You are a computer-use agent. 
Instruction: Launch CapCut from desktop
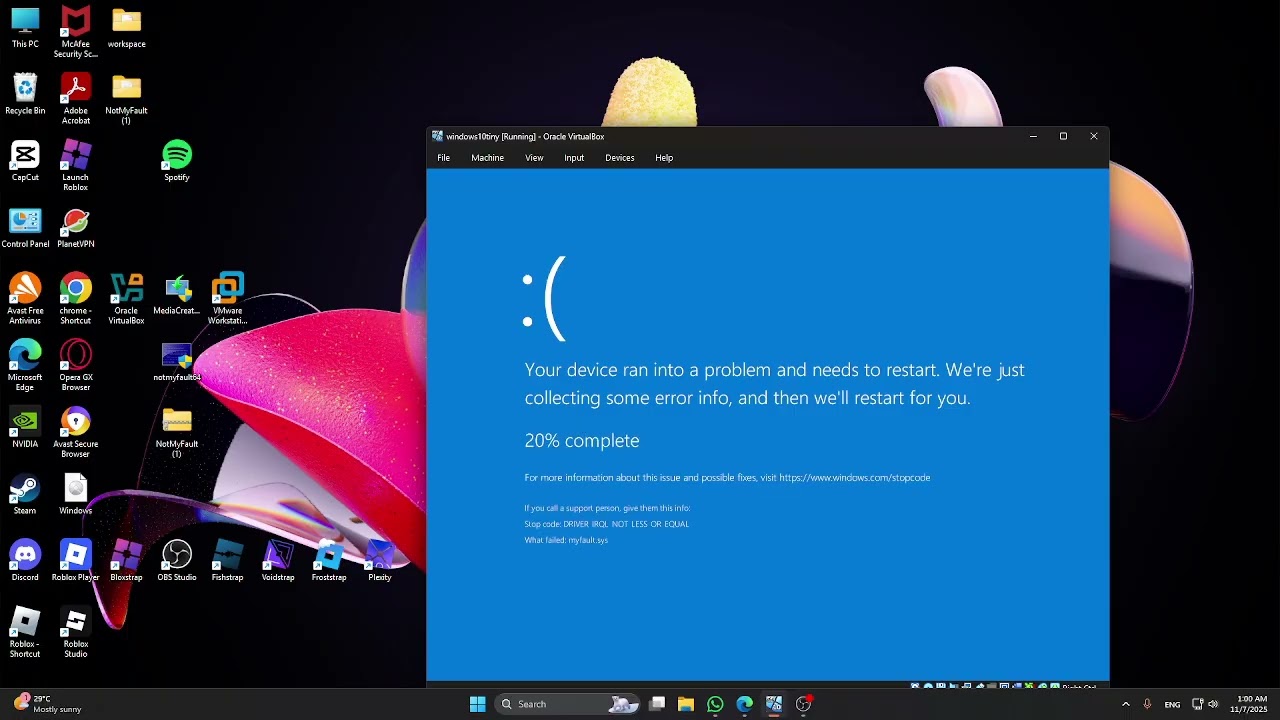point(25,161)
